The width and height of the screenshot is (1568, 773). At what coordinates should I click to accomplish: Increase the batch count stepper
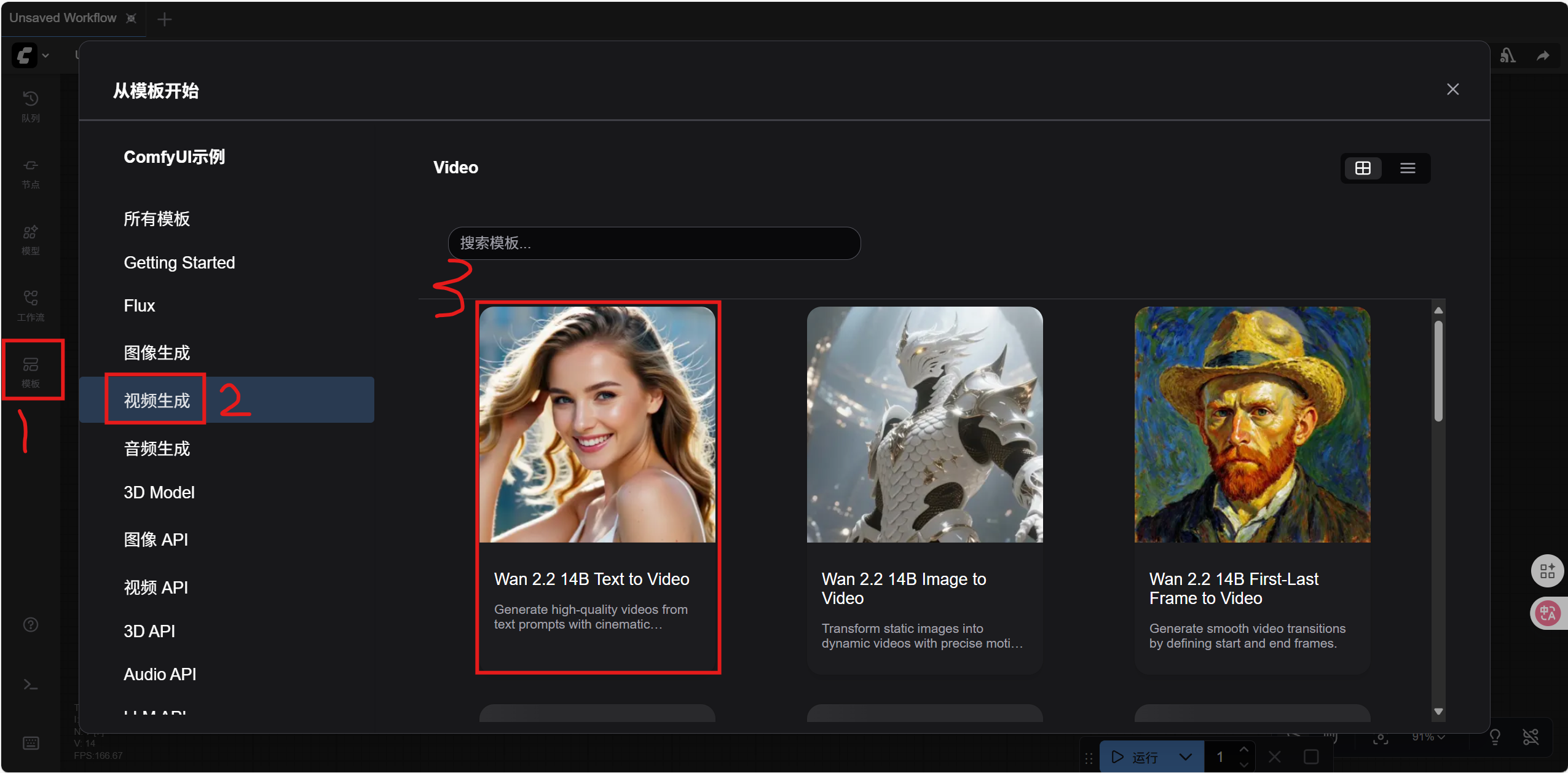tap(1243, 749)
